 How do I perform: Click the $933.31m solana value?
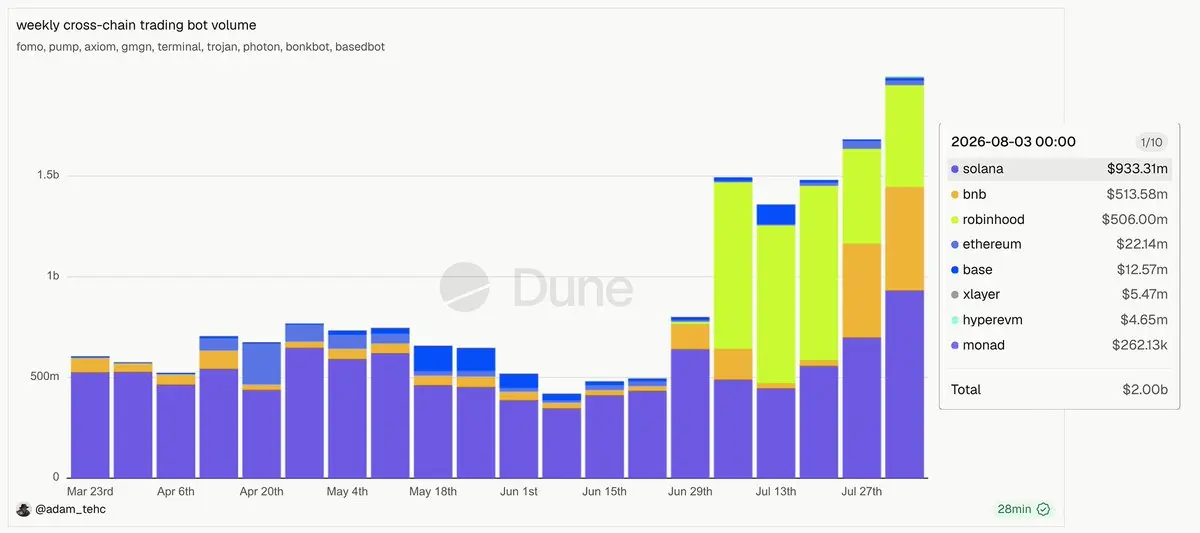tap(1137, 169)
